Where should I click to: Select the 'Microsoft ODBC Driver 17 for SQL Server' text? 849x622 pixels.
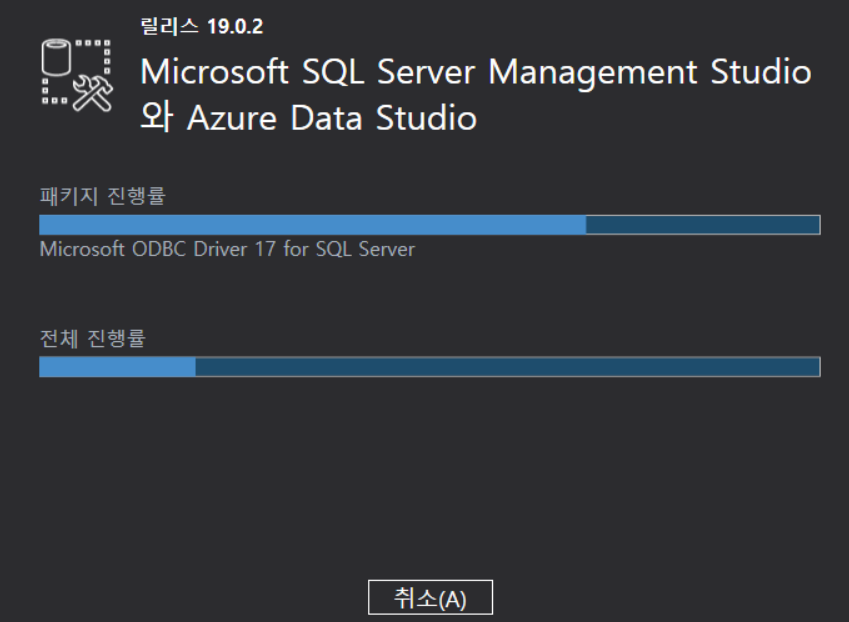pos(227,249)
